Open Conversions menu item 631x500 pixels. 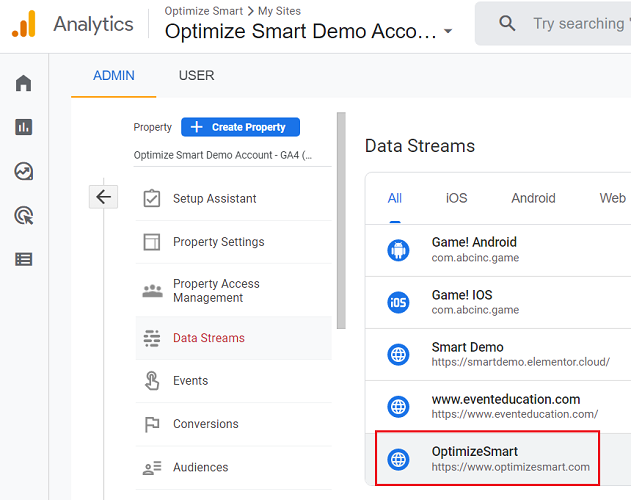[233, 424]
